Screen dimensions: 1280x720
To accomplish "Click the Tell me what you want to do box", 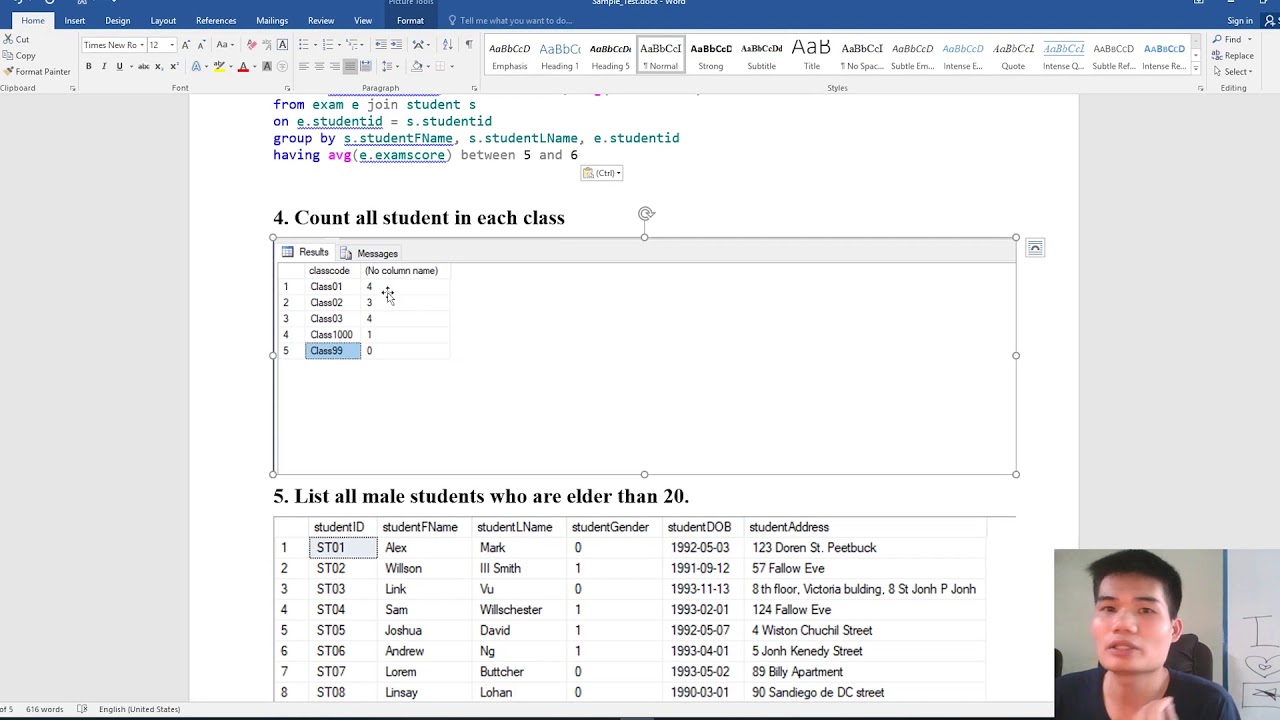I will pos(516,20).
